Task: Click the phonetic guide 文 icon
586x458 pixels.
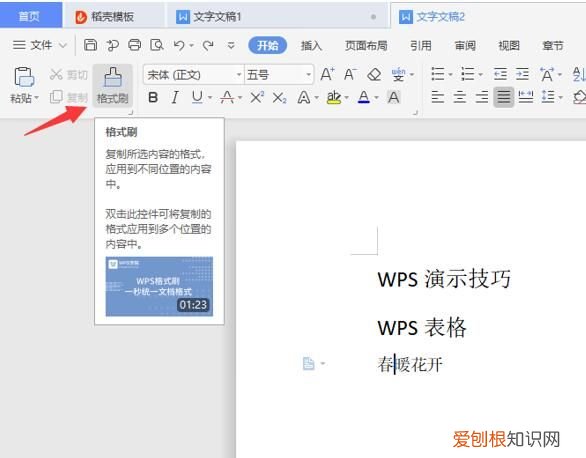Action: (398, 74)
